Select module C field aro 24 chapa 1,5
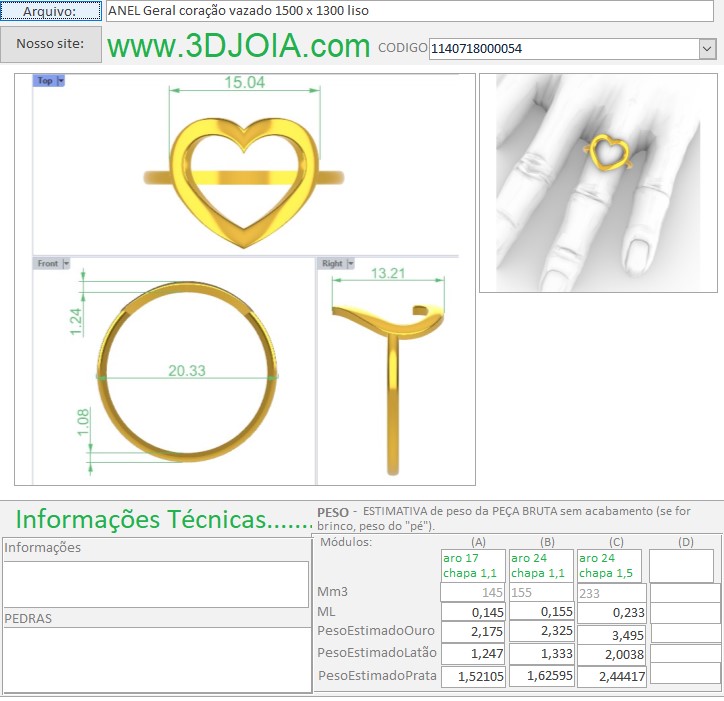The width and height of the screenshot is (724, 701). click(x=609, y=566)
